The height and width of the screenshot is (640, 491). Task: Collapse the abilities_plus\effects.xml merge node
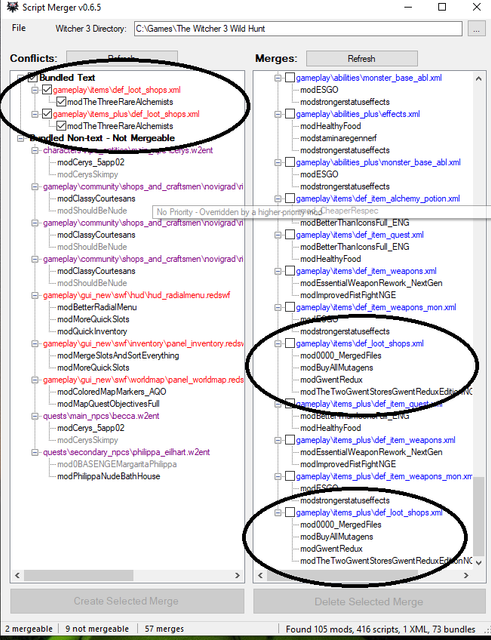coord(278,114)
